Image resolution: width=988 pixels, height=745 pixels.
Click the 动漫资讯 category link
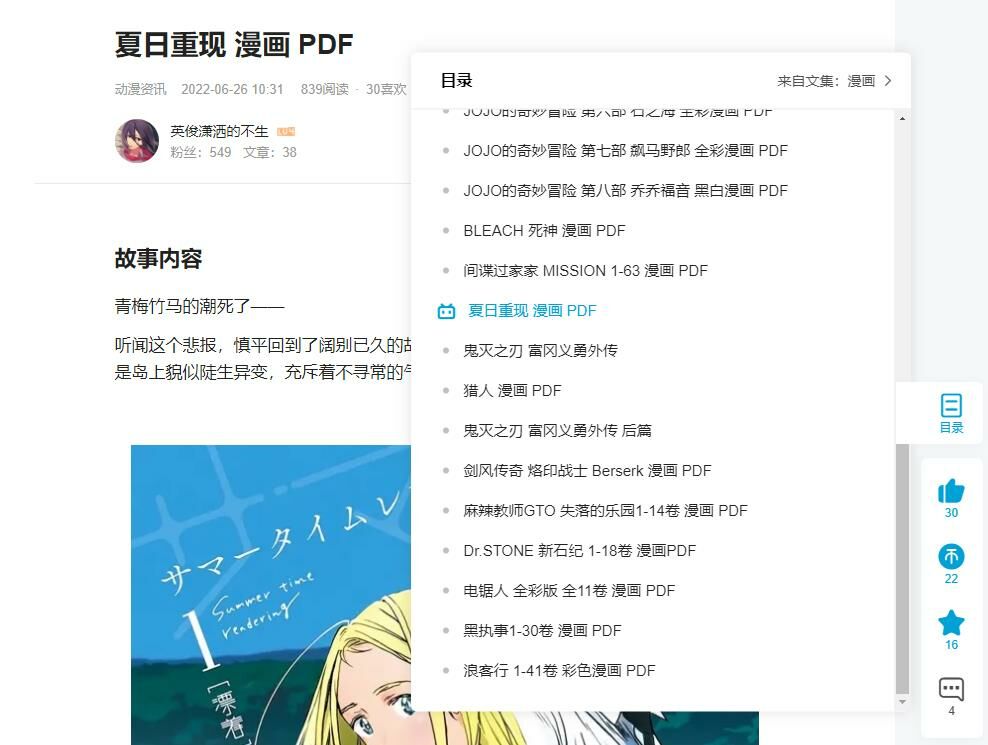pyautogui.click(x=140, y=90)
